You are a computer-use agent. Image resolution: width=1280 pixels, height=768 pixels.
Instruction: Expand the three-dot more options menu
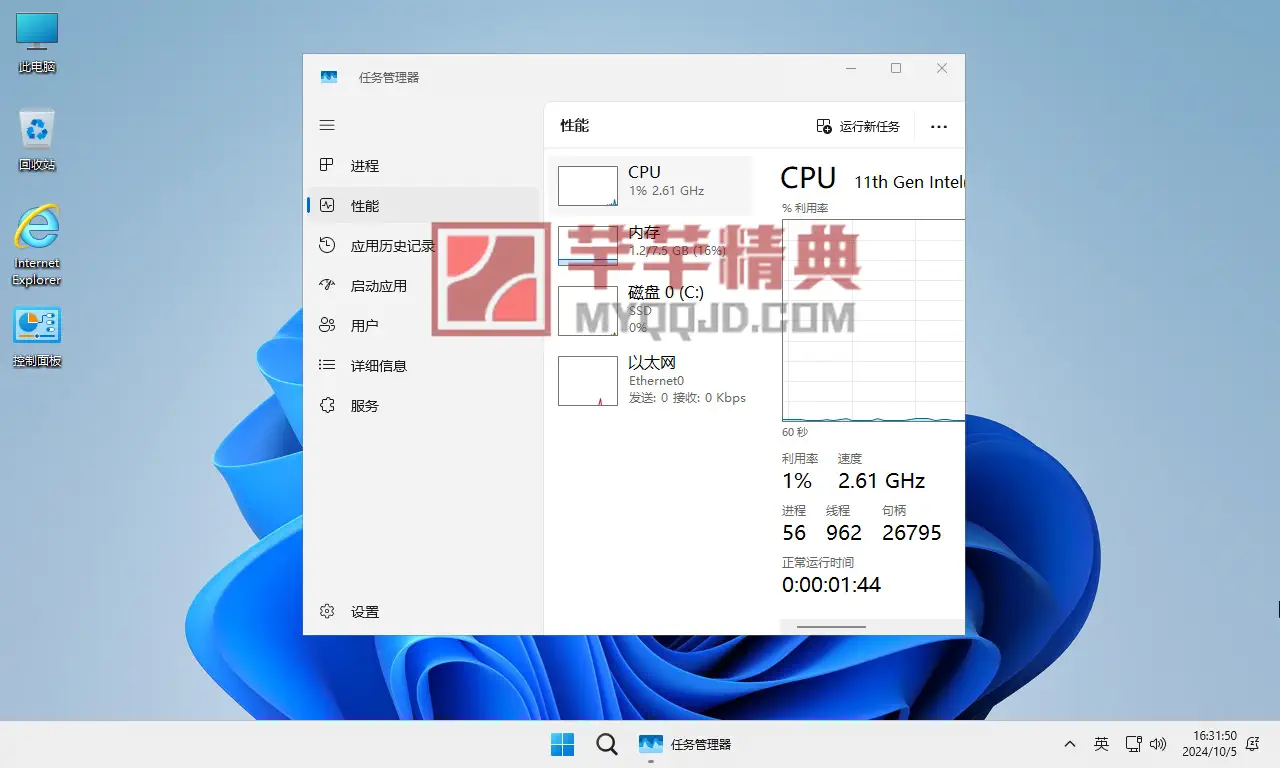[x=938, y=126]
